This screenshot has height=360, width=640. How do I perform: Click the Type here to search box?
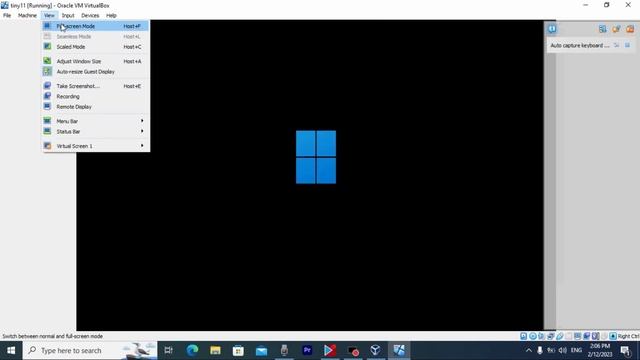pos(90,350)
